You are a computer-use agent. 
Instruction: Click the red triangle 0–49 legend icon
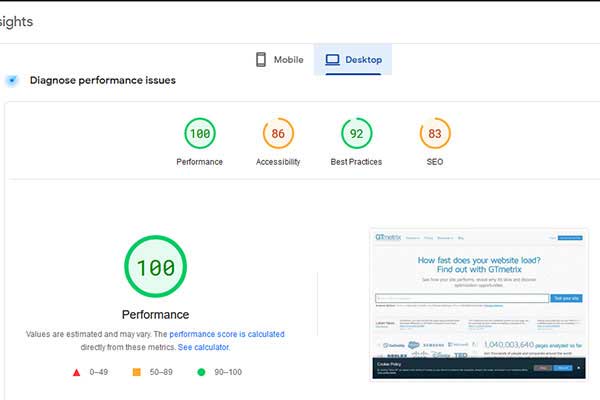(77, 372)
